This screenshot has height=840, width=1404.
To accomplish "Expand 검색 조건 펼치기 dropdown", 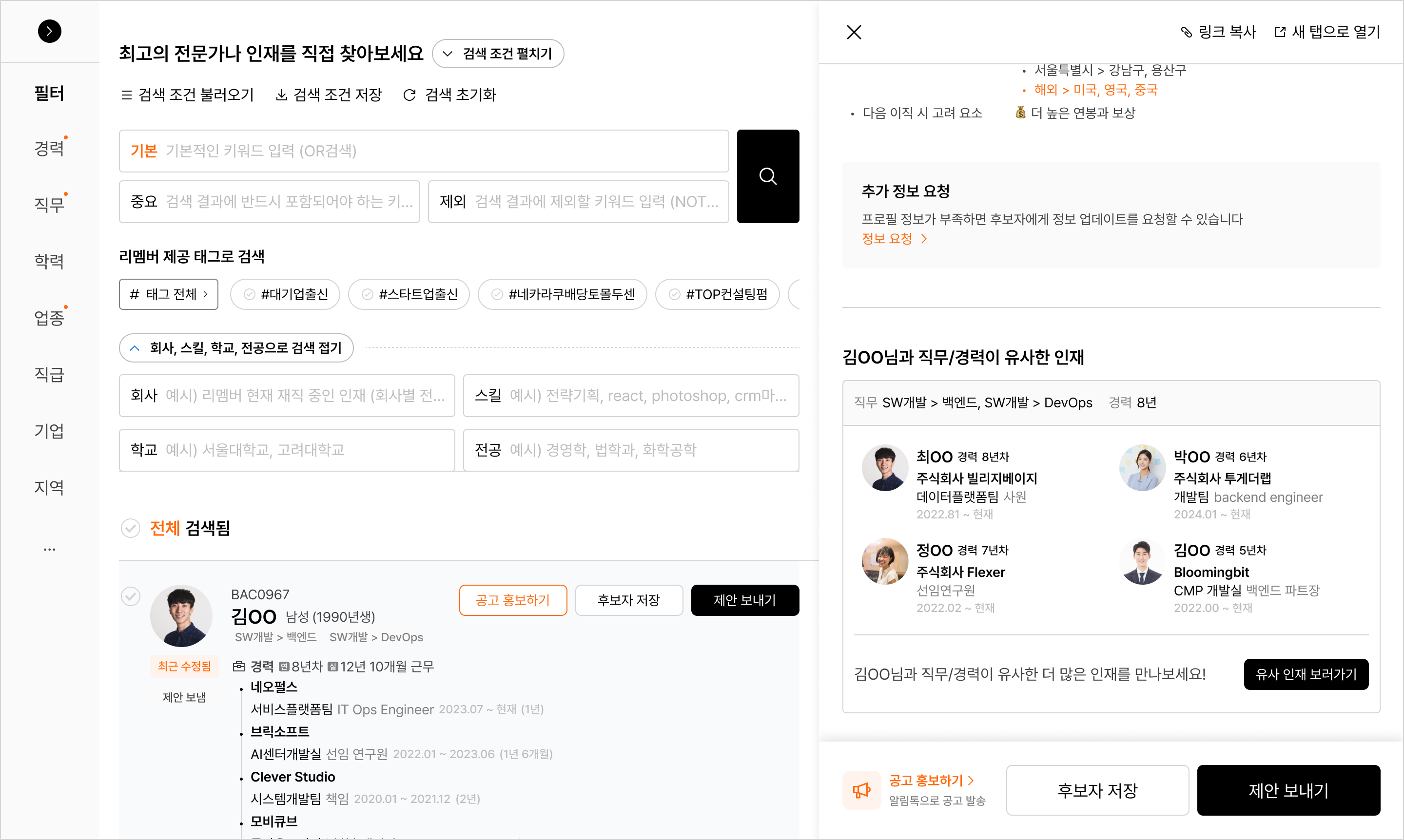I will point(497,54).
